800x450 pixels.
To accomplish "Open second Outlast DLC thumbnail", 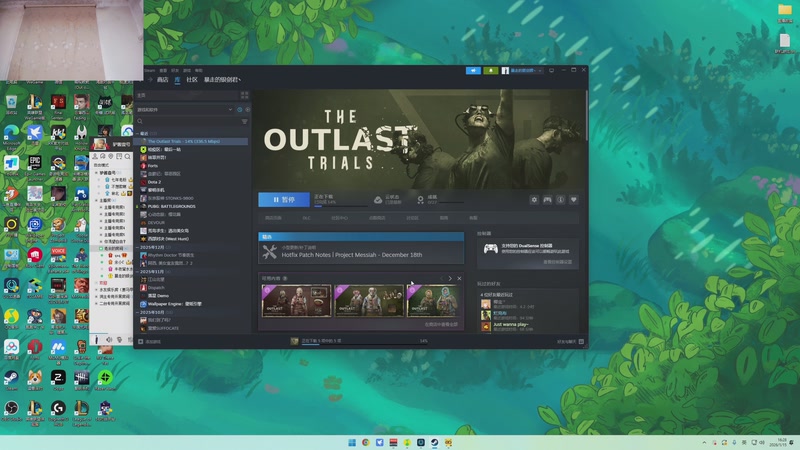I will [369, 301].
